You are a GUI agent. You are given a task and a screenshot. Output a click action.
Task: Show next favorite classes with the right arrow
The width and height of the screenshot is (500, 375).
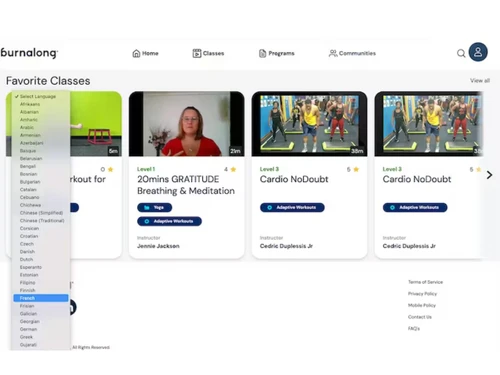(489, 175)
